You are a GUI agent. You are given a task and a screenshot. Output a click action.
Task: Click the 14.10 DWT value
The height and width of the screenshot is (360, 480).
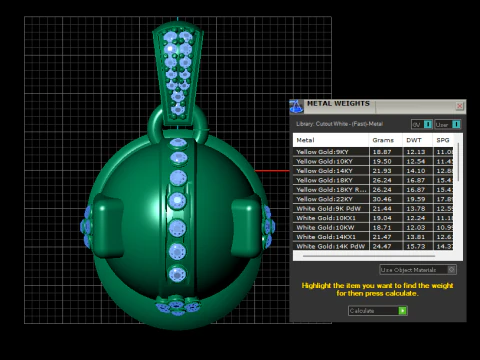tap(416, 171)
